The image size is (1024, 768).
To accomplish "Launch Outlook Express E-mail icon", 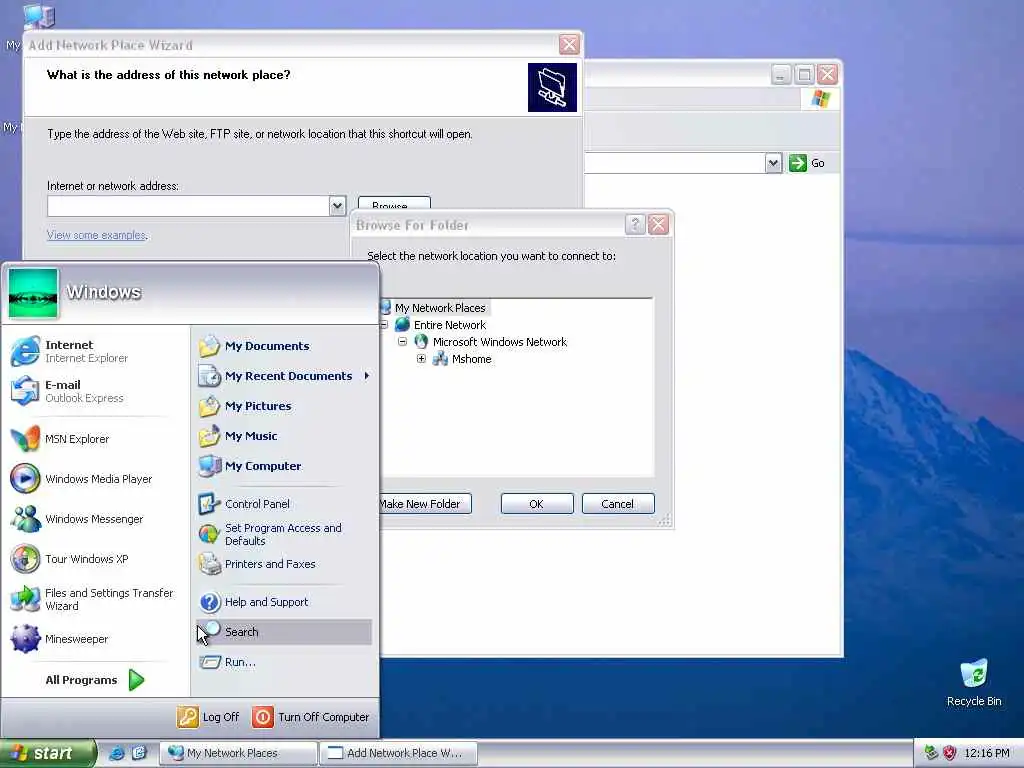I will (x=25, y=391).
